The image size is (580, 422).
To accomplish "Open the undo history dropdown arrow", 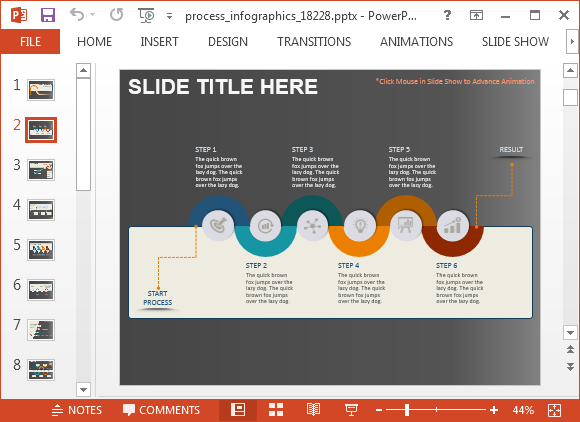I will pos(92,15).
